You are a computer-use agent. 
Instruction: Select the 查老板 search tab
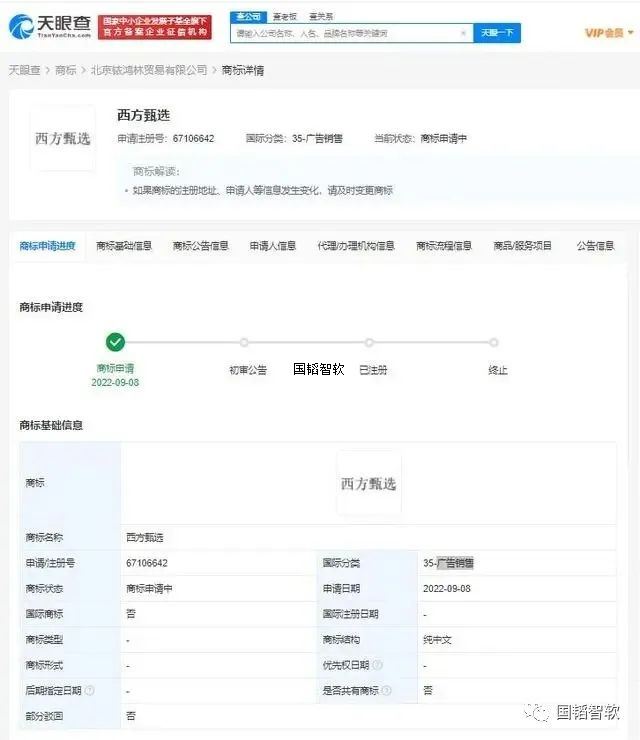285,17
